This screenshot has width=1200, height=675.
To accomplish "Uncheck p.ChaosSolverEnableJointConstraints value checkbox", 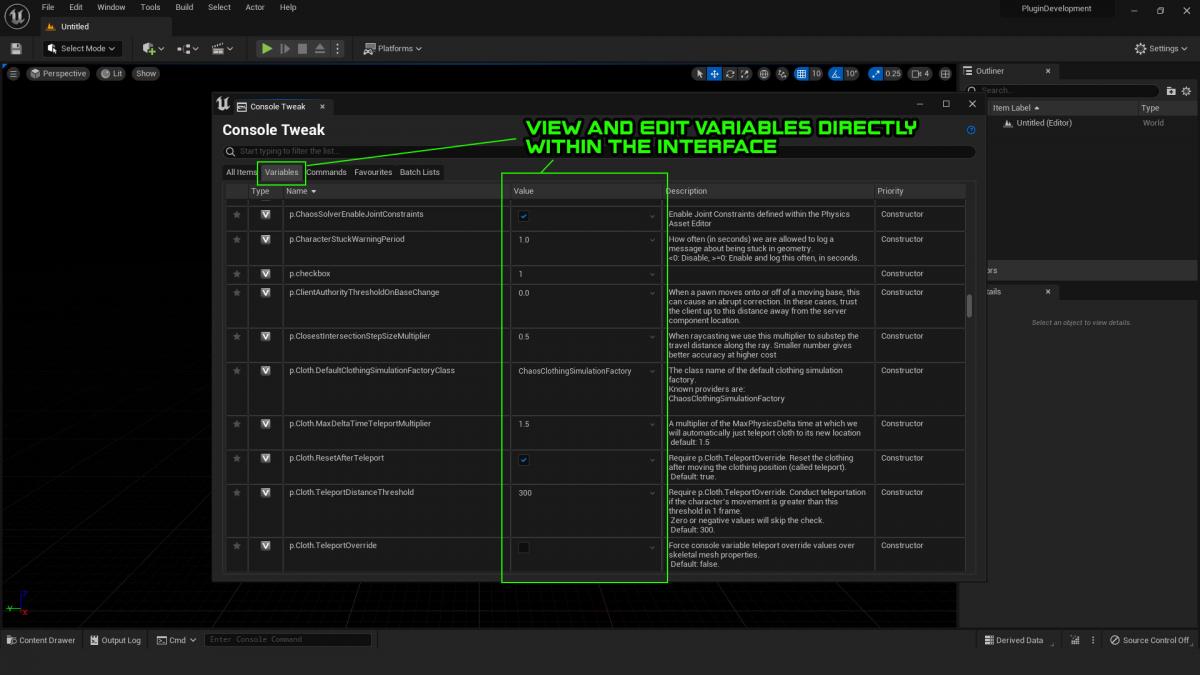I will pos(524,216).
